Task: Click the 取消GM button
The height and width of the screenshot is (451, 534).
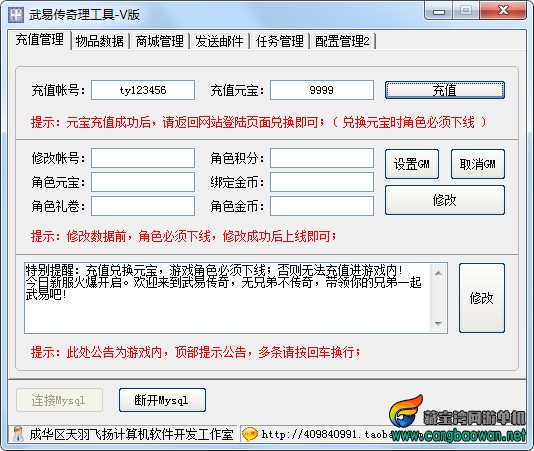Action: [478, 164]
